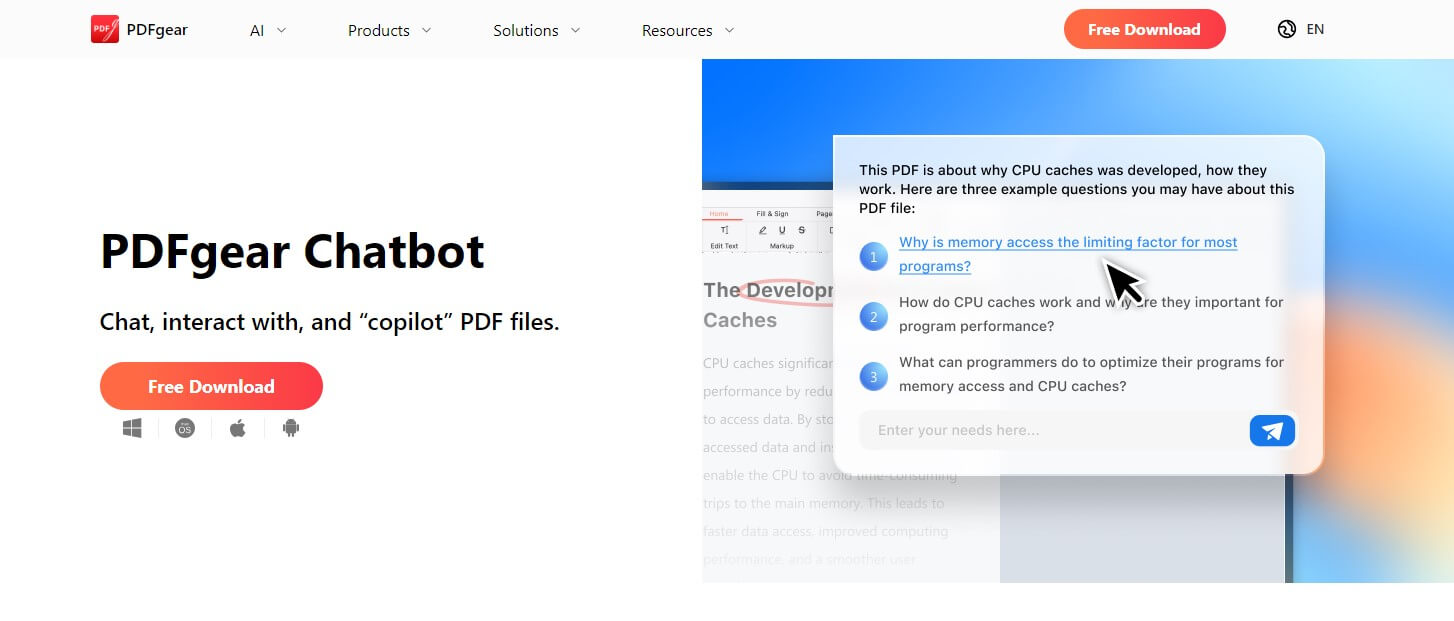
Task: Click the number 3 bullet icon
Action: coord(873,377)
